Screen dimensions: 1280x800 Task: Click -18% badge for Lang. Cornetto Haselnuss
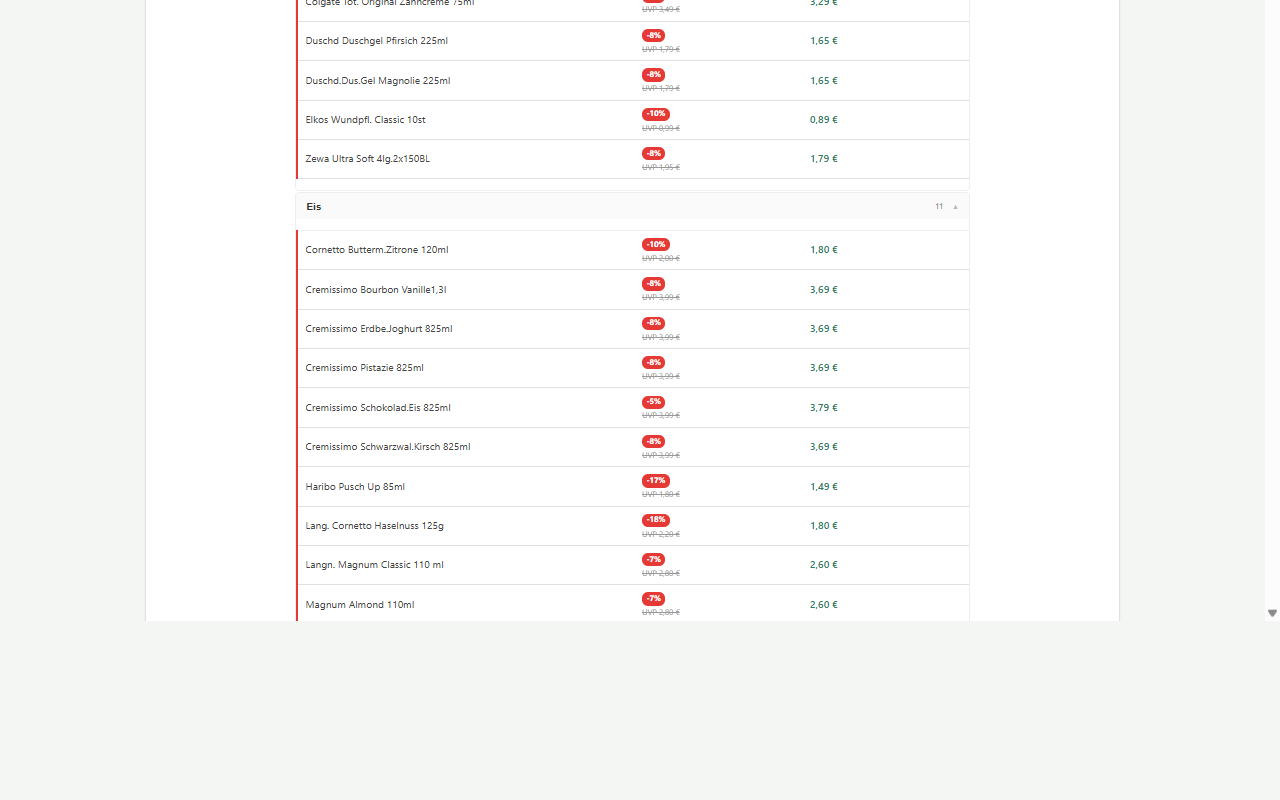pyautogui.click(x=656, y=520)
